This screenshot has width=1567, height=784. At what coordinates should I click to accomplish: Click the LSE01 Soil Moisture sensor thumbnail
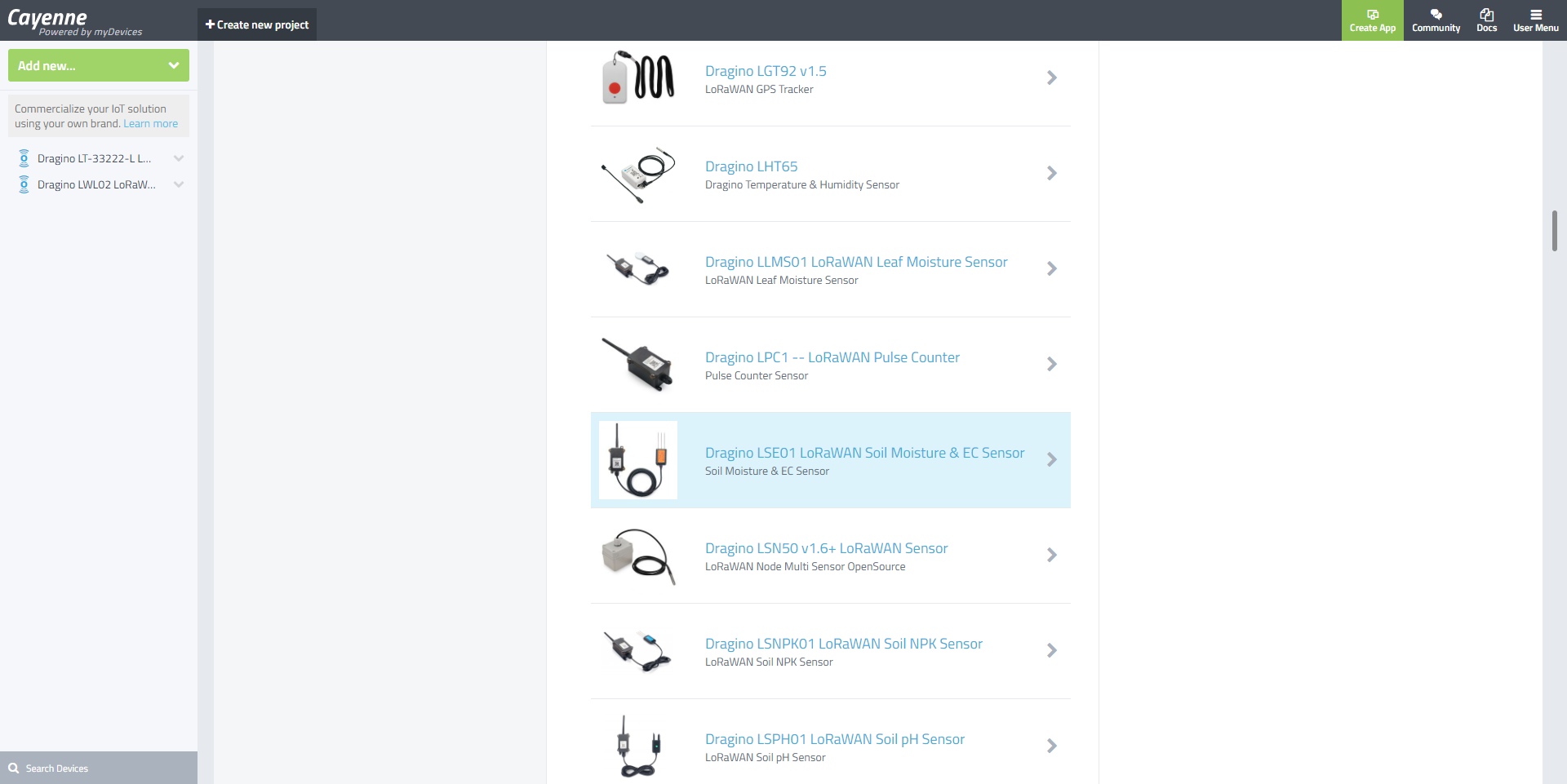click(638, 460)
